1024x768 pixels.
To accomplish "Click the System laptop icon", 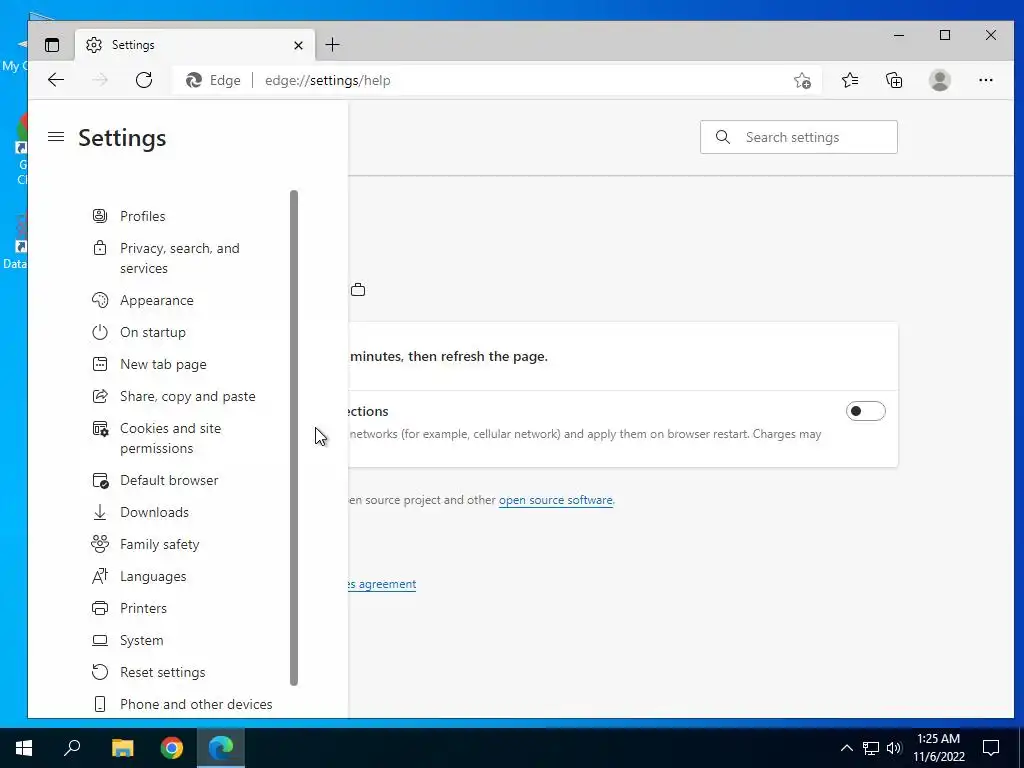I will tap(100, 640).
